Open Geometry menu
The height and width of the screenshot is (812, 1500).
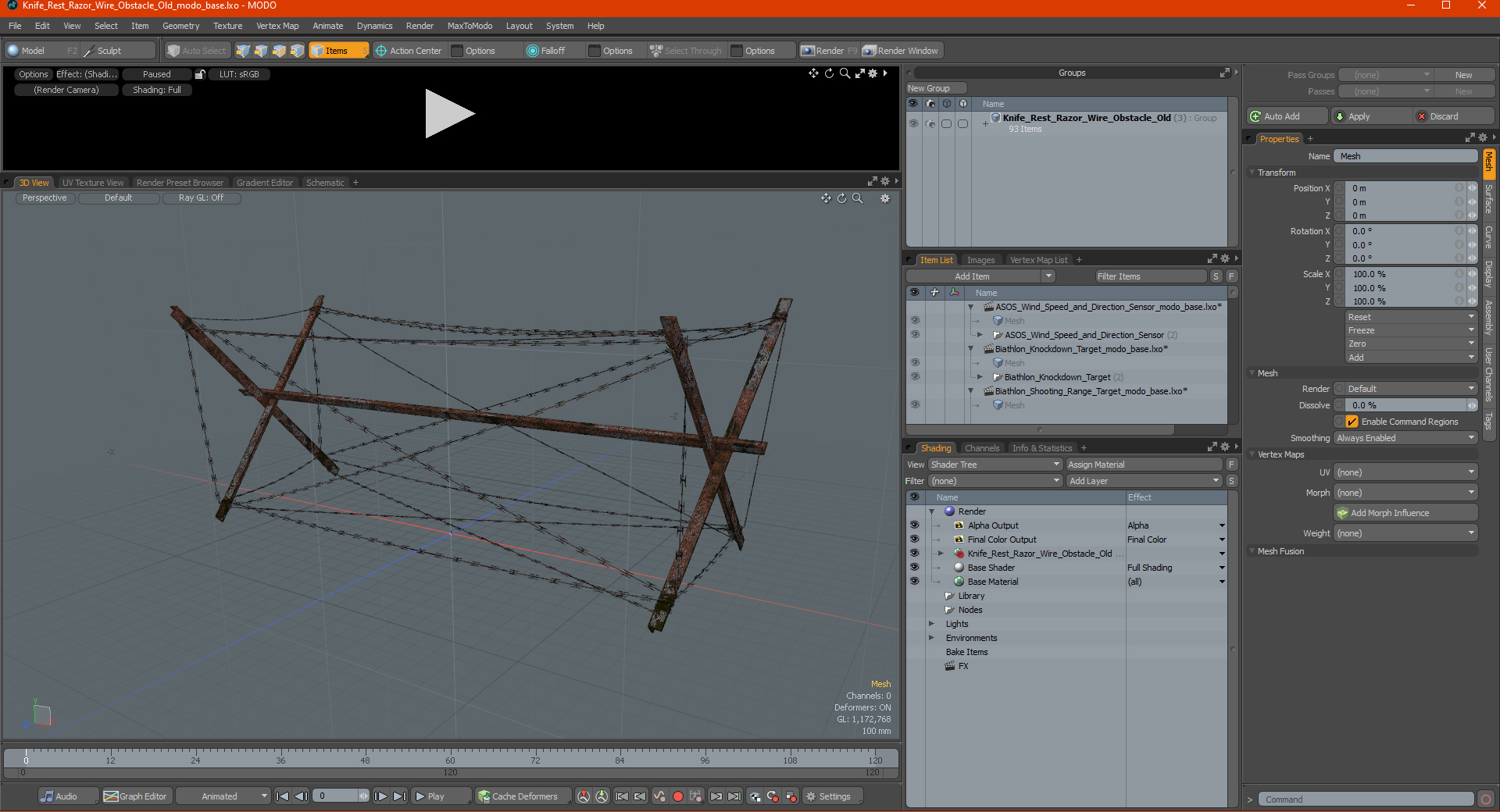(180, 26)
